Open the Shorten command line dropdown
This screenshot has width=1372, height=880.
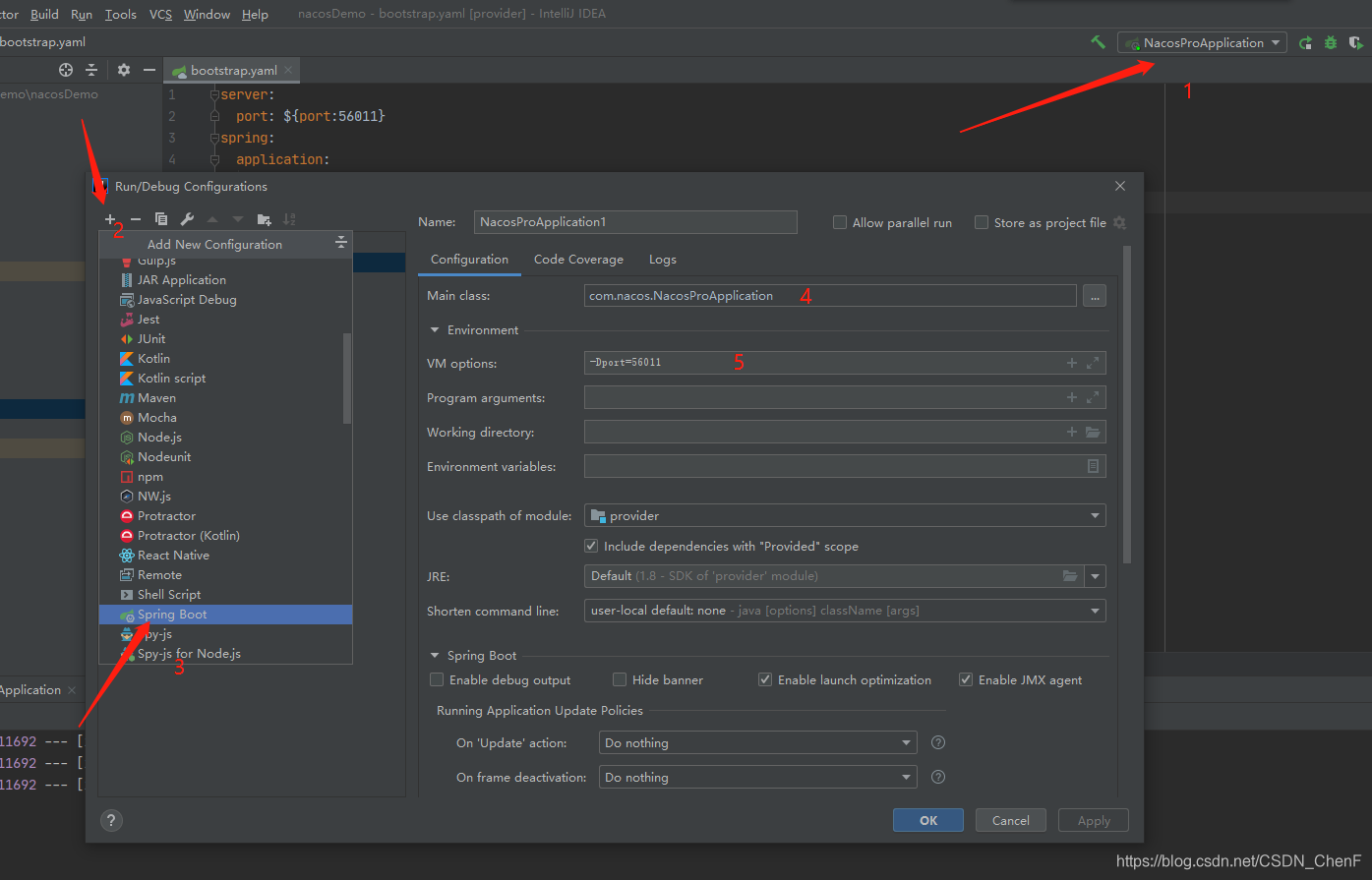click(x=845, y=611)
